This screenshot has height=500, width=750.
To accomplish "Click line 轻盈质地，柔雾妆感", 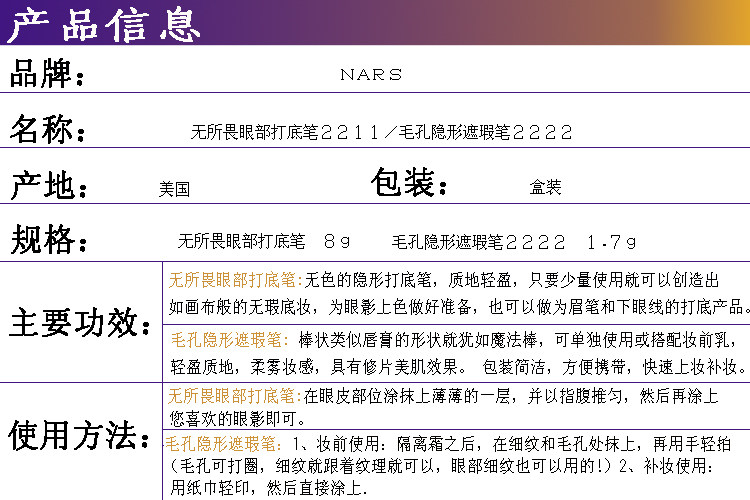I will [458, 367].
